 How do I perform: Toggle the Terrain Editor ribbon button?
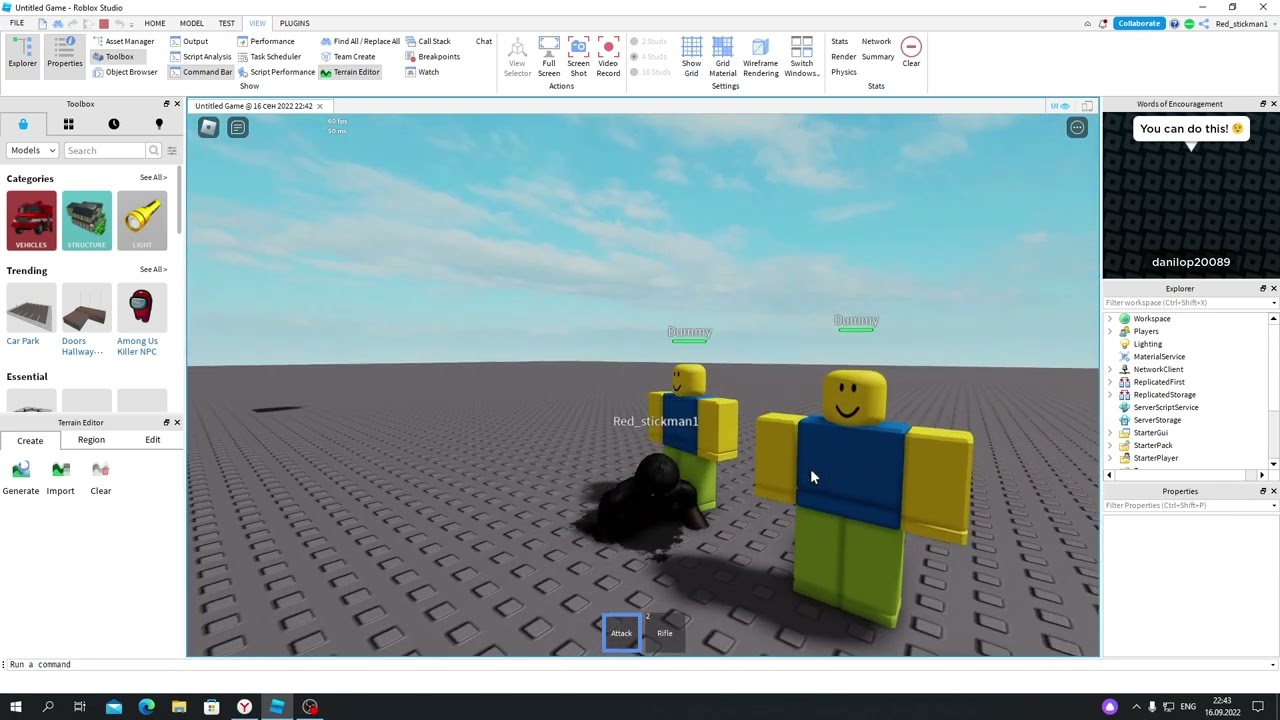(350, 72)
